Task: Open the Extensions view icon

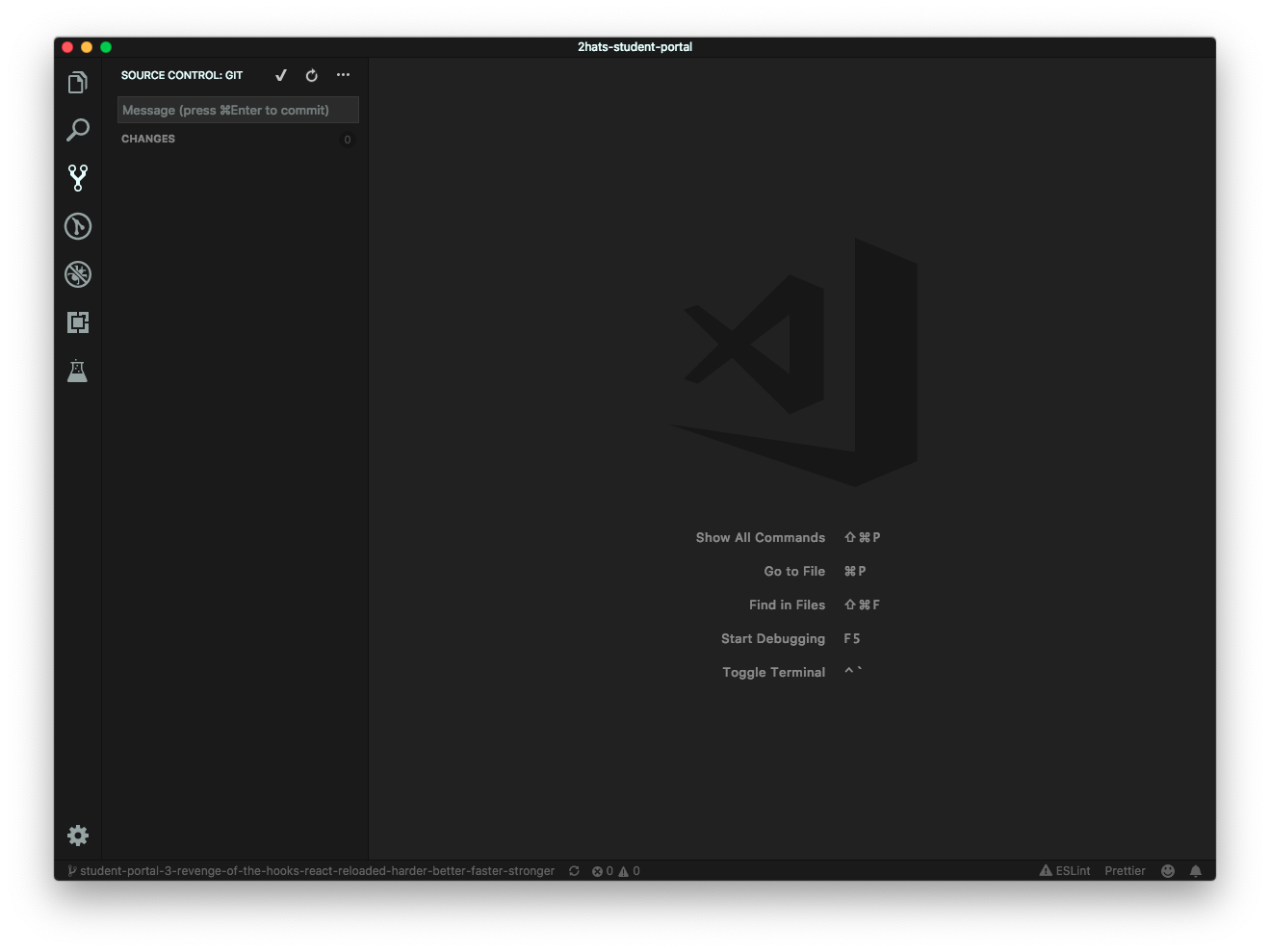Action: (77, 322)
